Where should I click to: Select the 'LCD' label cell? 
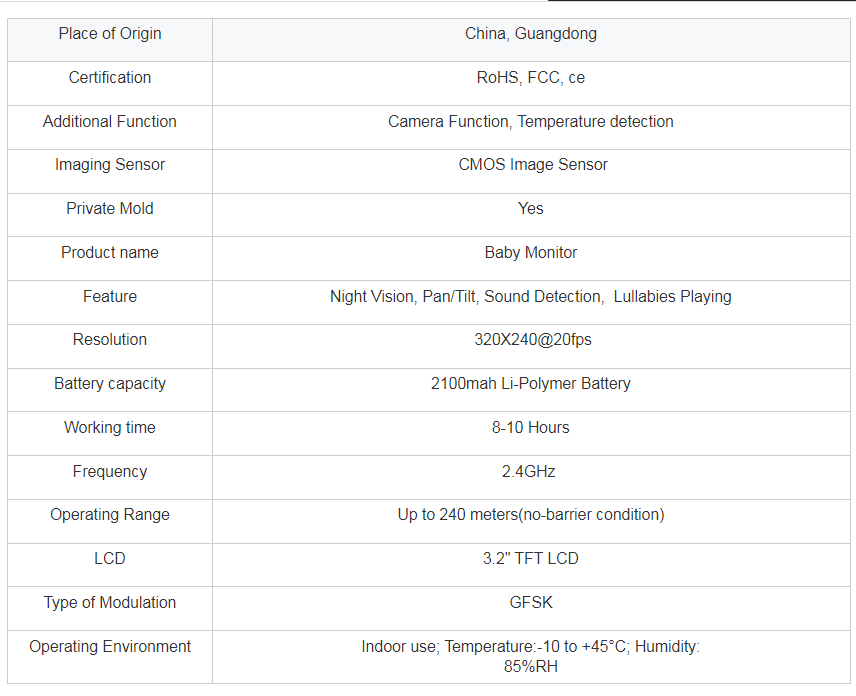click(x=110, y=565)
